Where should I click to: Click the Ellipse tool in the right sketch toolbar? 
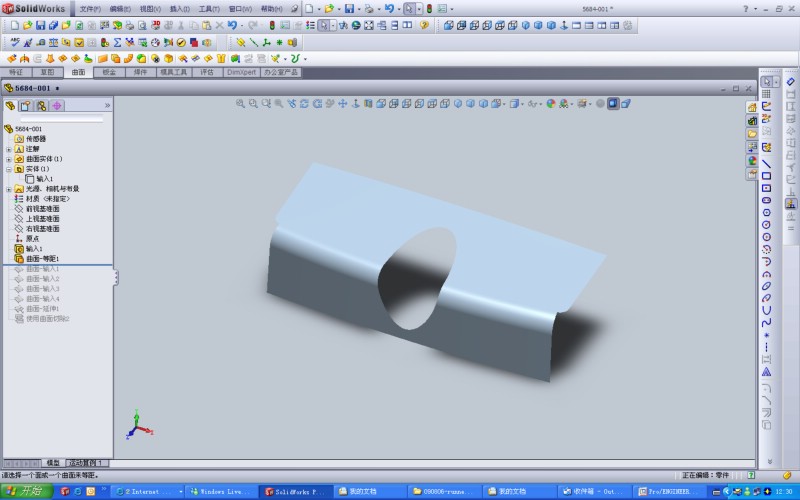point(766,286)
